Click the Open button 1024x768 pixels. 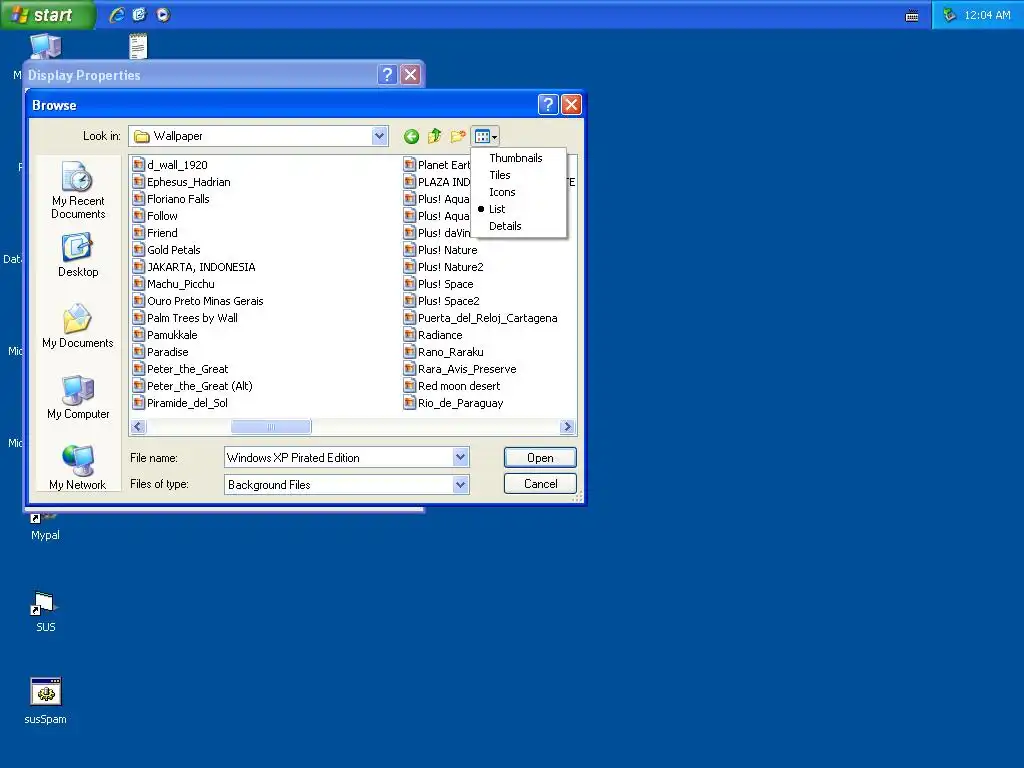click(540, 458)
